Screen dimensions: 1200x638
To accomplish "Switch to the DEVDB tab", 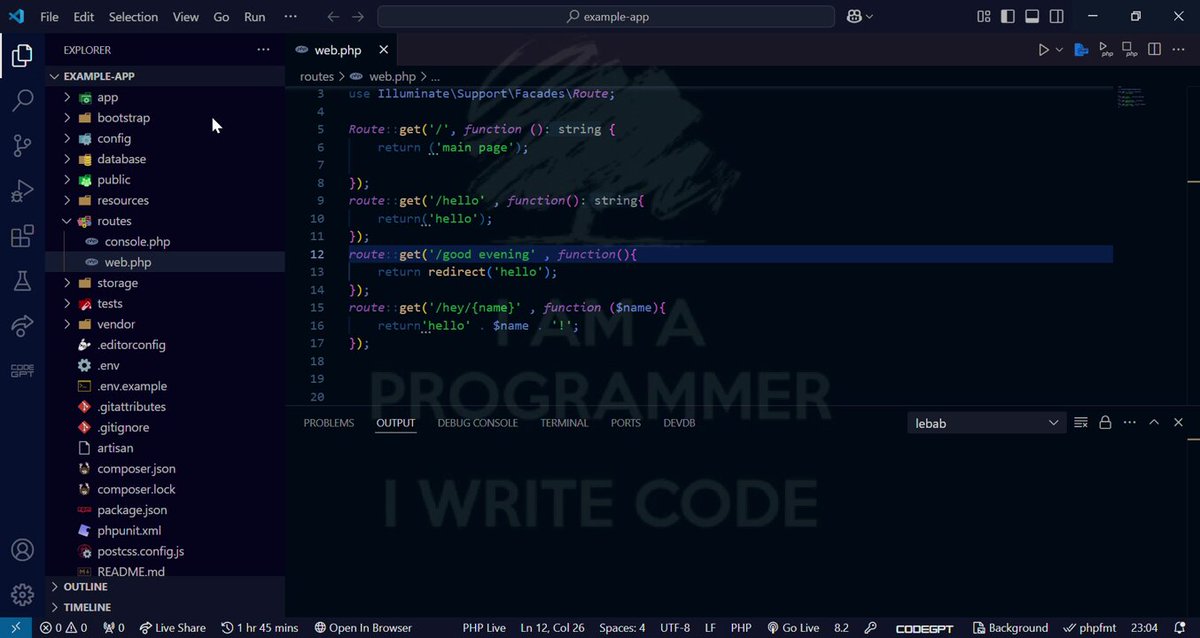I will click(x=679, y=423).
